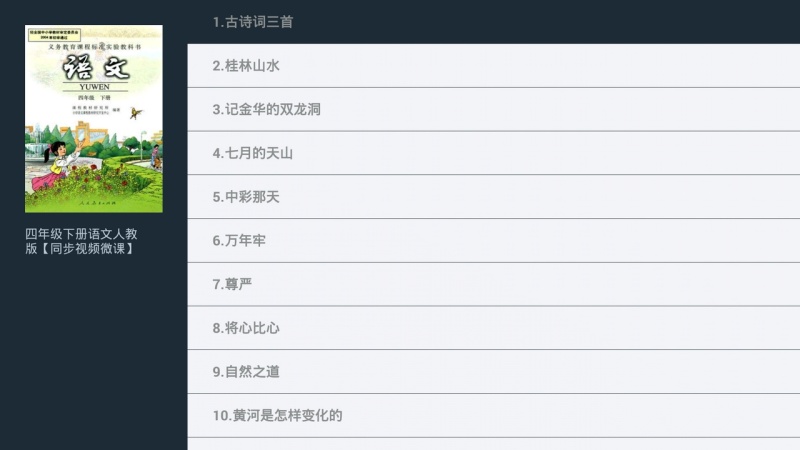Viewport: 800px width, 450px height.
Task: Open lesson 9.自然之道
Action: 493,371
